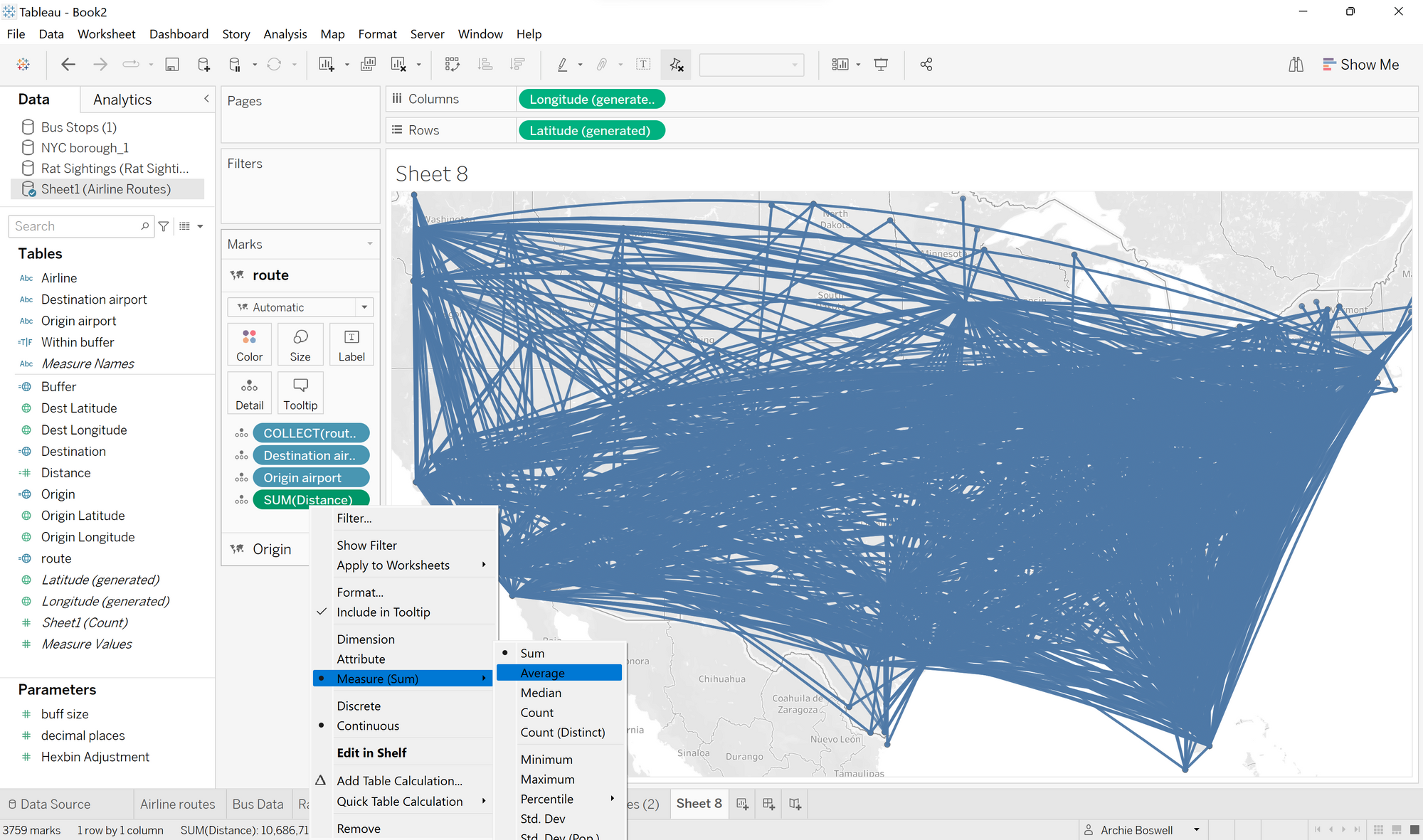Click the Tooltip marks card button
The image size is (1423, 840).
click(300, 393)
